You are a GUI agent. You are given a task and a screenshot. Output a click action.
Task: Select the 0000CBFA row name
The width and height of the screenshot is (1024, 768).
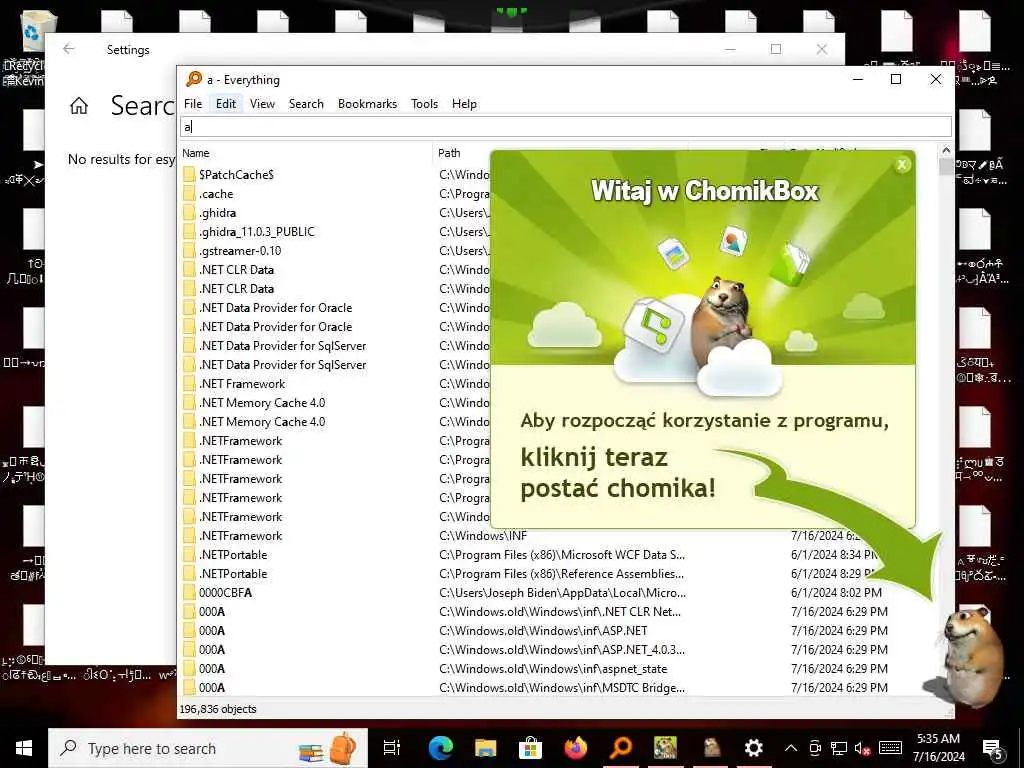click(225, 592)
